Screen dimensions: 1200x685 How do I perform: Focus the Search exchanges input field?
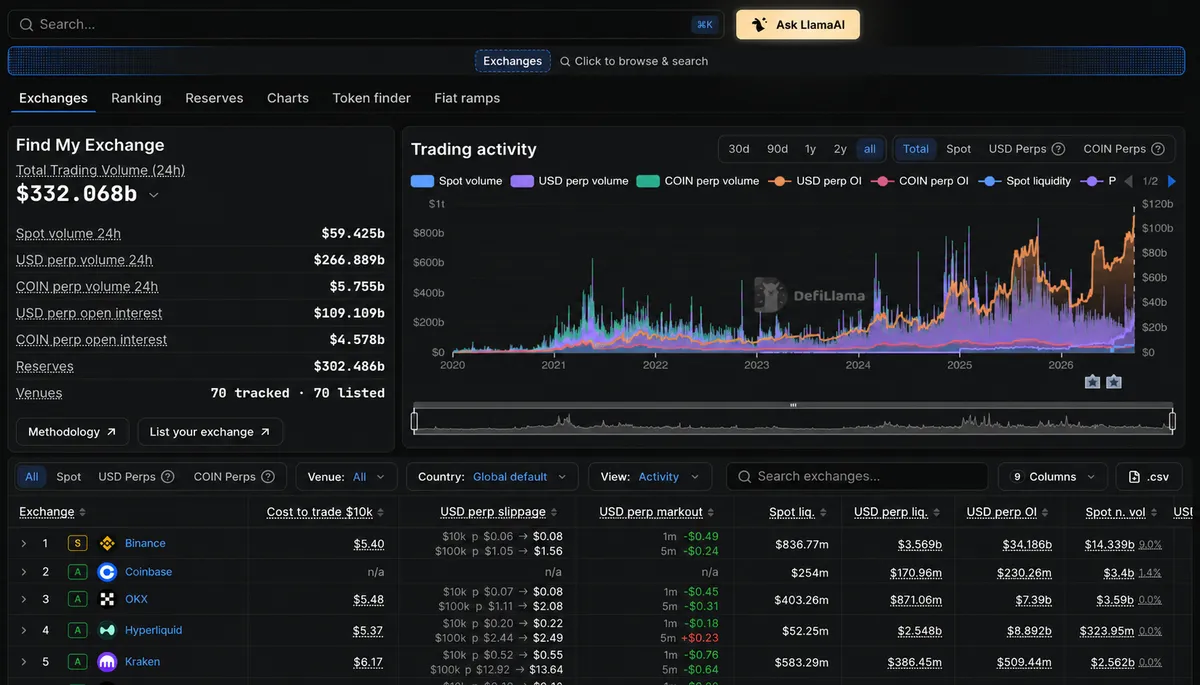[857, 477]
